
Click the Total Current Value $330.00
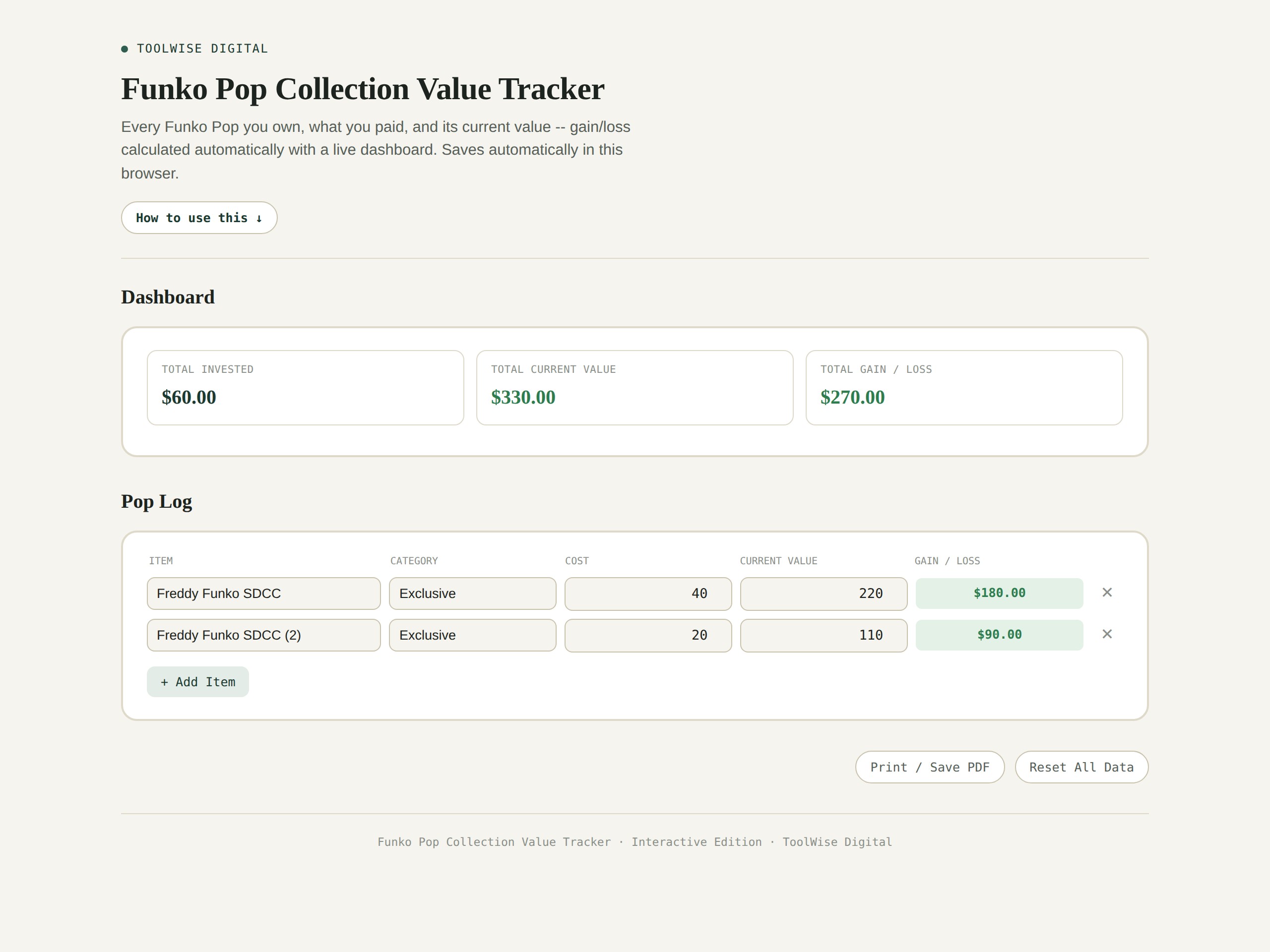click(x=523, y=397)
